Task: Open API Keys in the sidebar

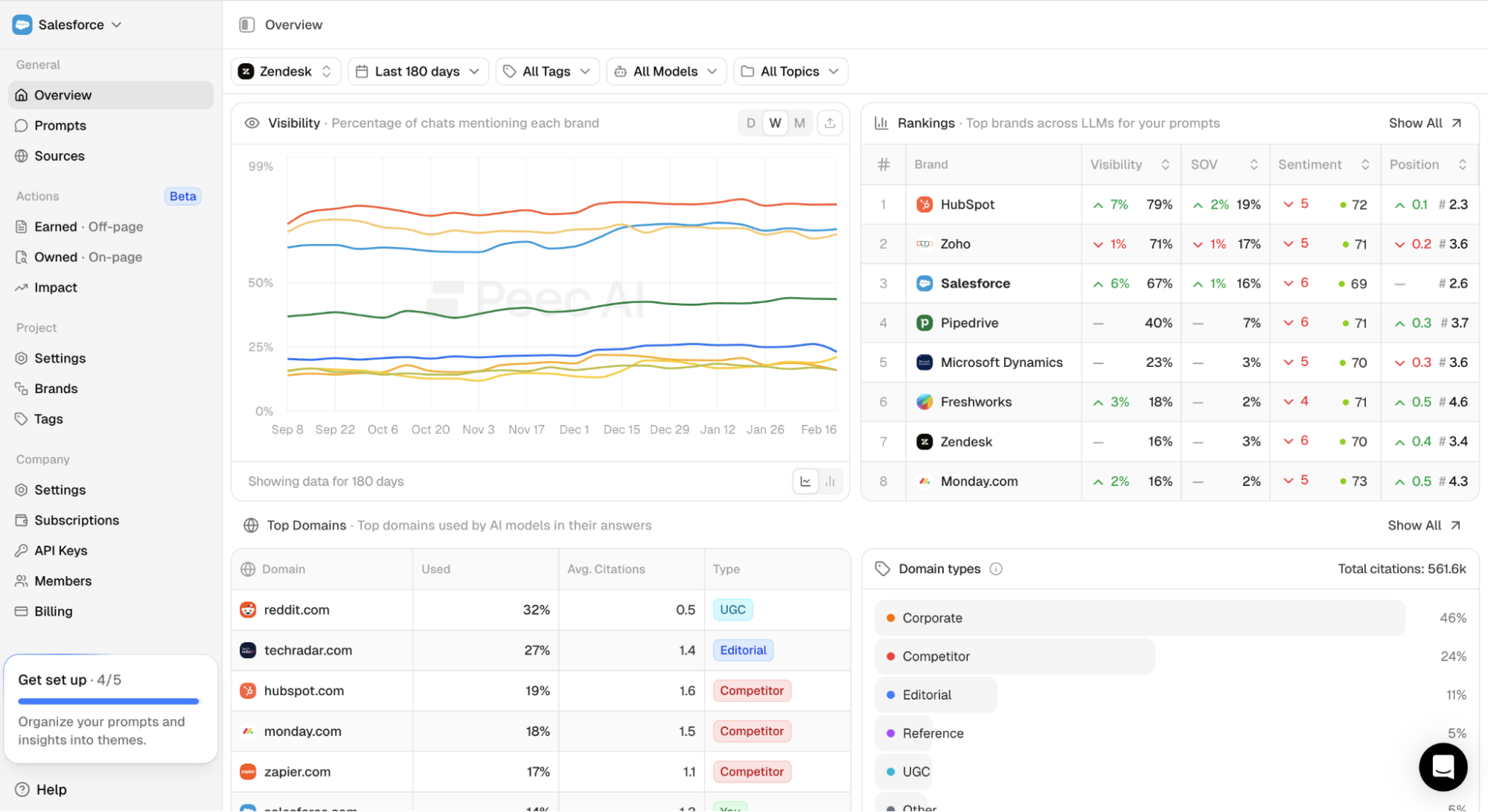Action: pyautogui.click(x=111, y=551)
